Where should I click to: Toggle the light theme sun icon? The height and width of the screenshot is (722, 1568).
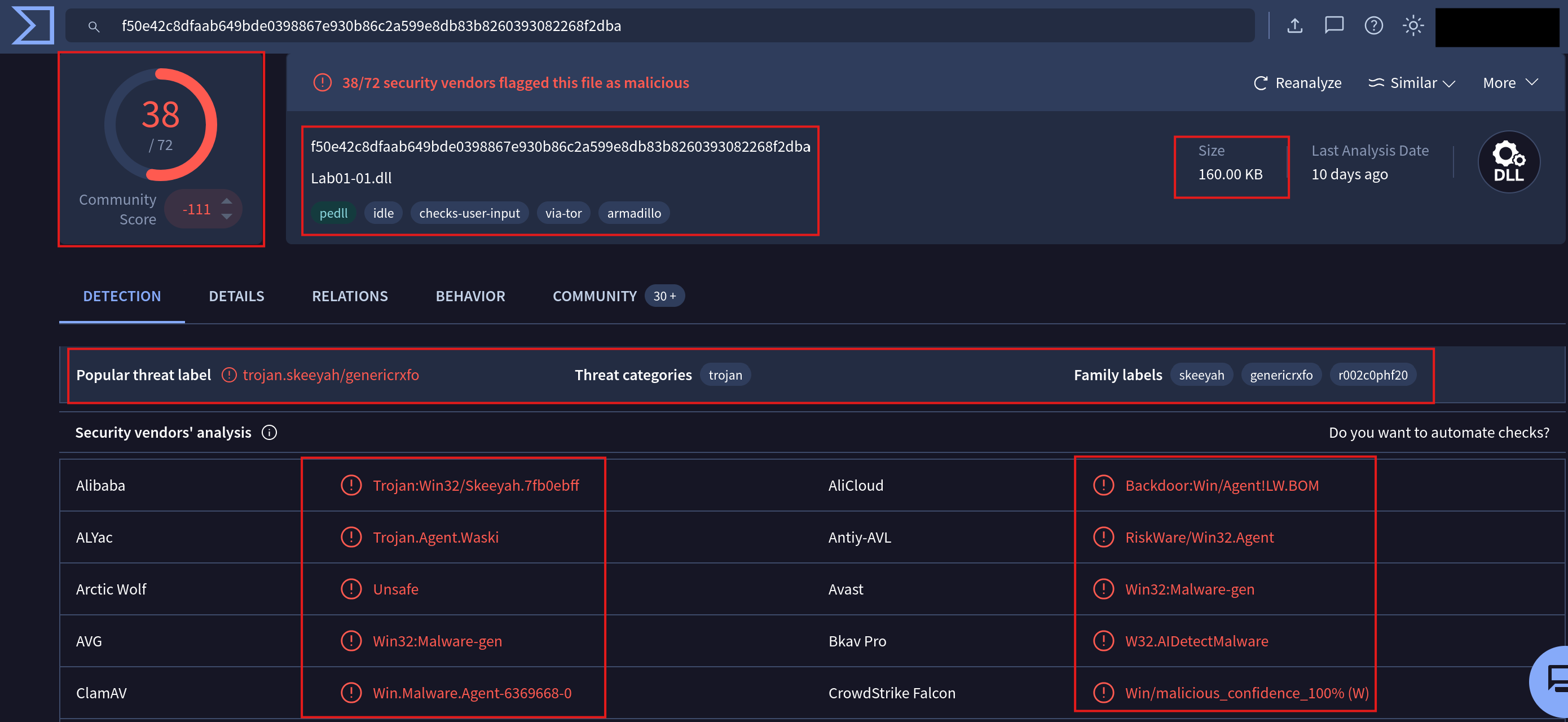[1413, 25]
